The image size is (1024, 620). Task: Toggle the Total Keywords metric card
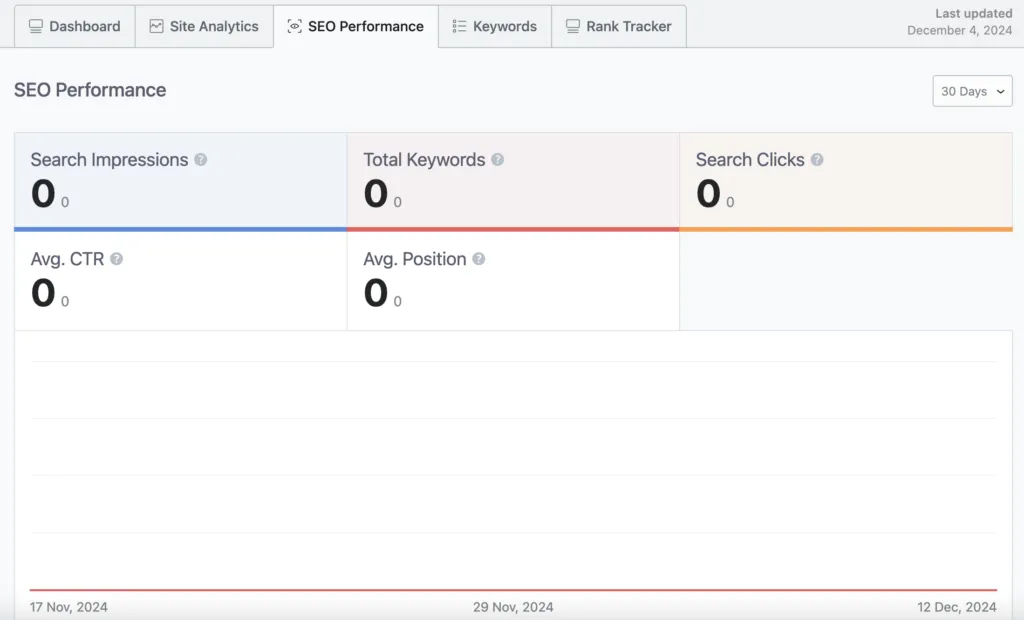[512, 181]
